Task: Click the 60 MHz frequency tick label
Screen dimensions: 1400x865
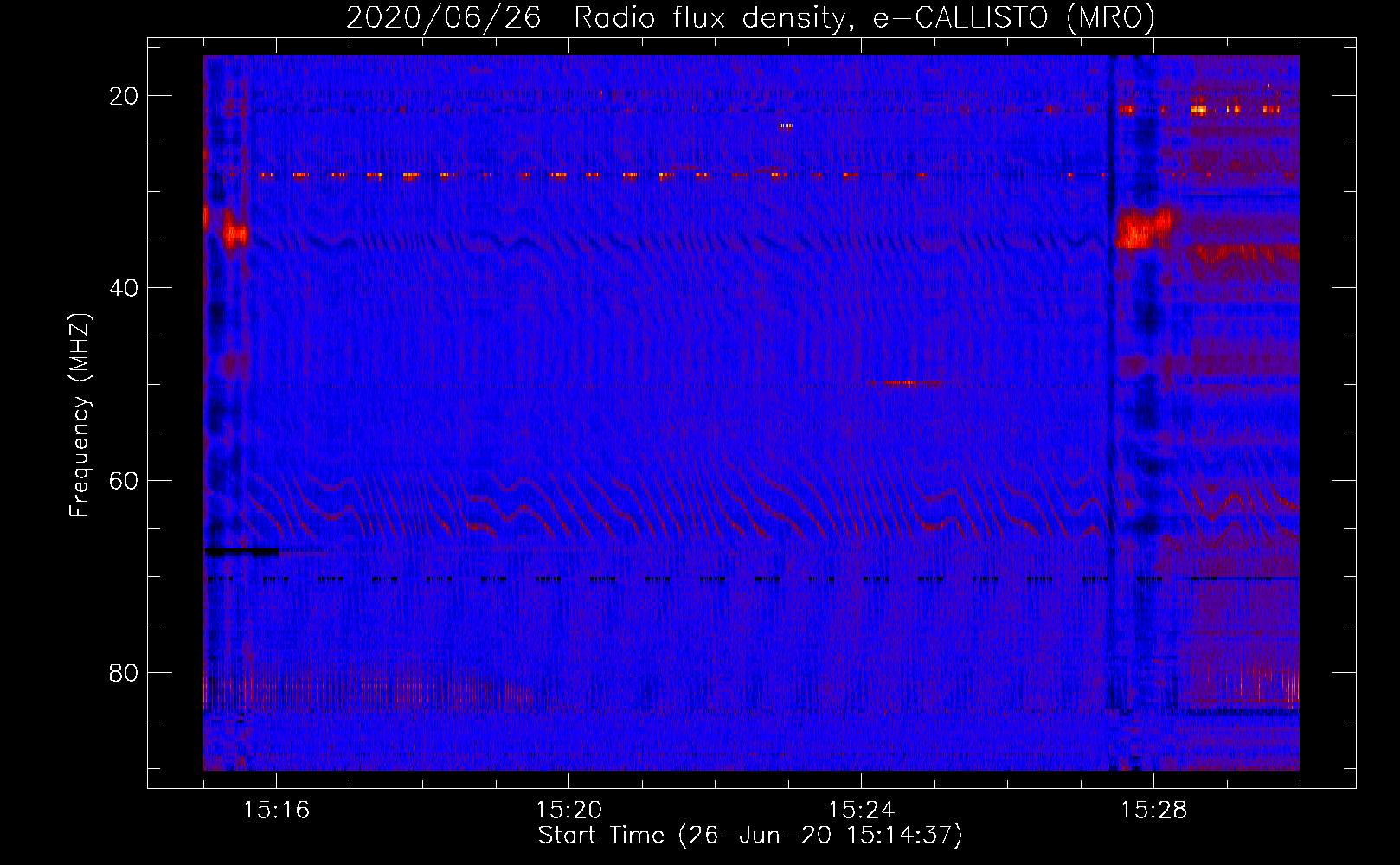Action: coord(124,480)
